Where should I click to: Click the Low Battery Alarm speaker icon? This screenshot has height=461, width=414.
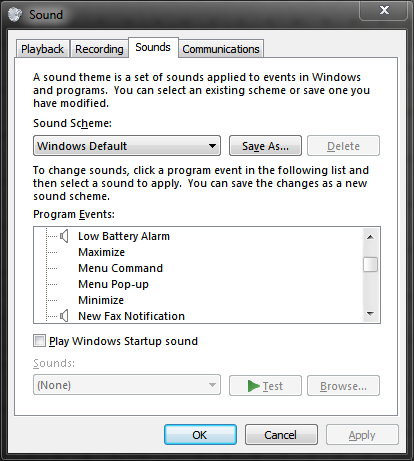pyautogui.click(x=64, y=236)
